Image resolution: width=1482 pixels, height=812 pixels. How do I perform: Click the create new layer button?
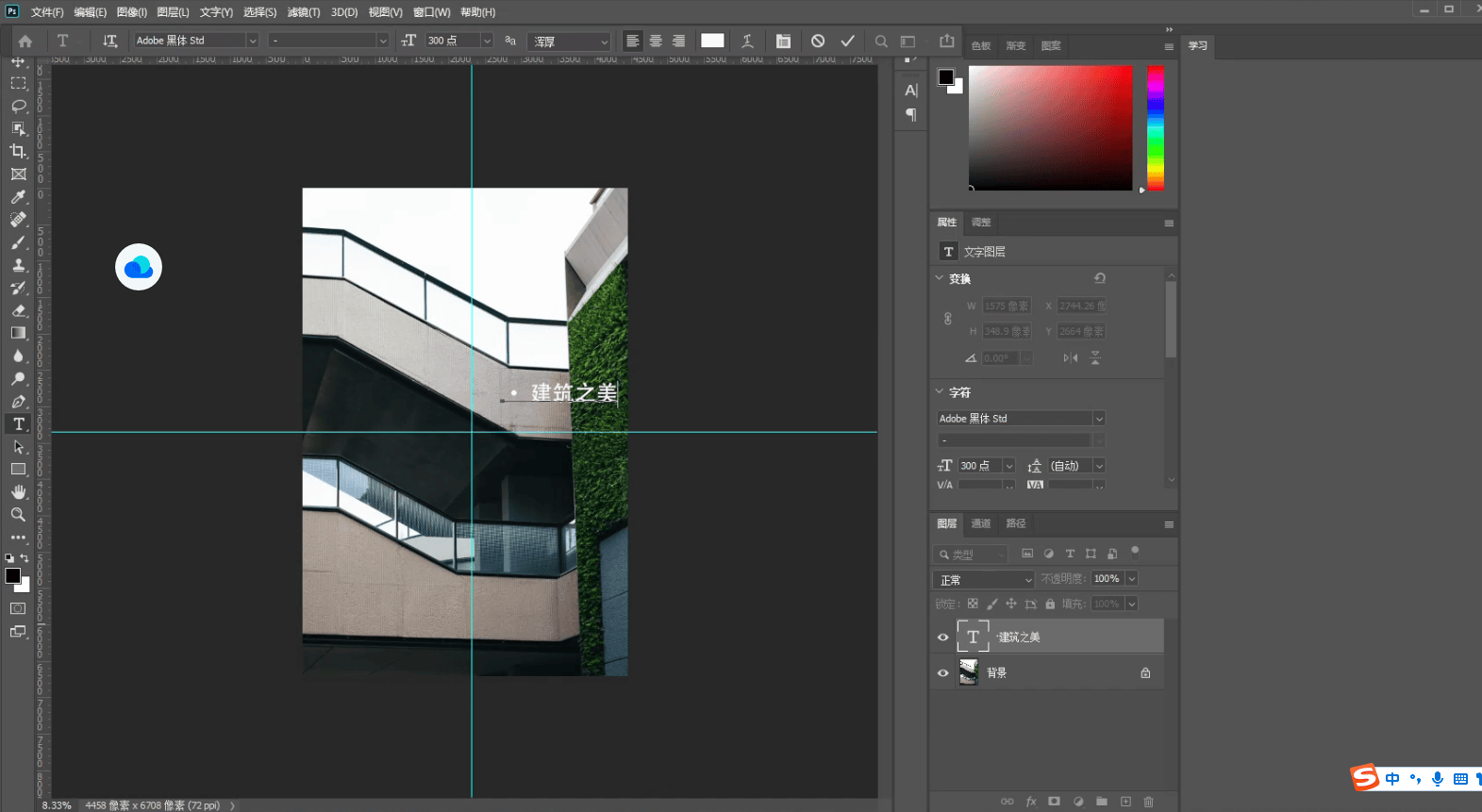click(1125, 802)
